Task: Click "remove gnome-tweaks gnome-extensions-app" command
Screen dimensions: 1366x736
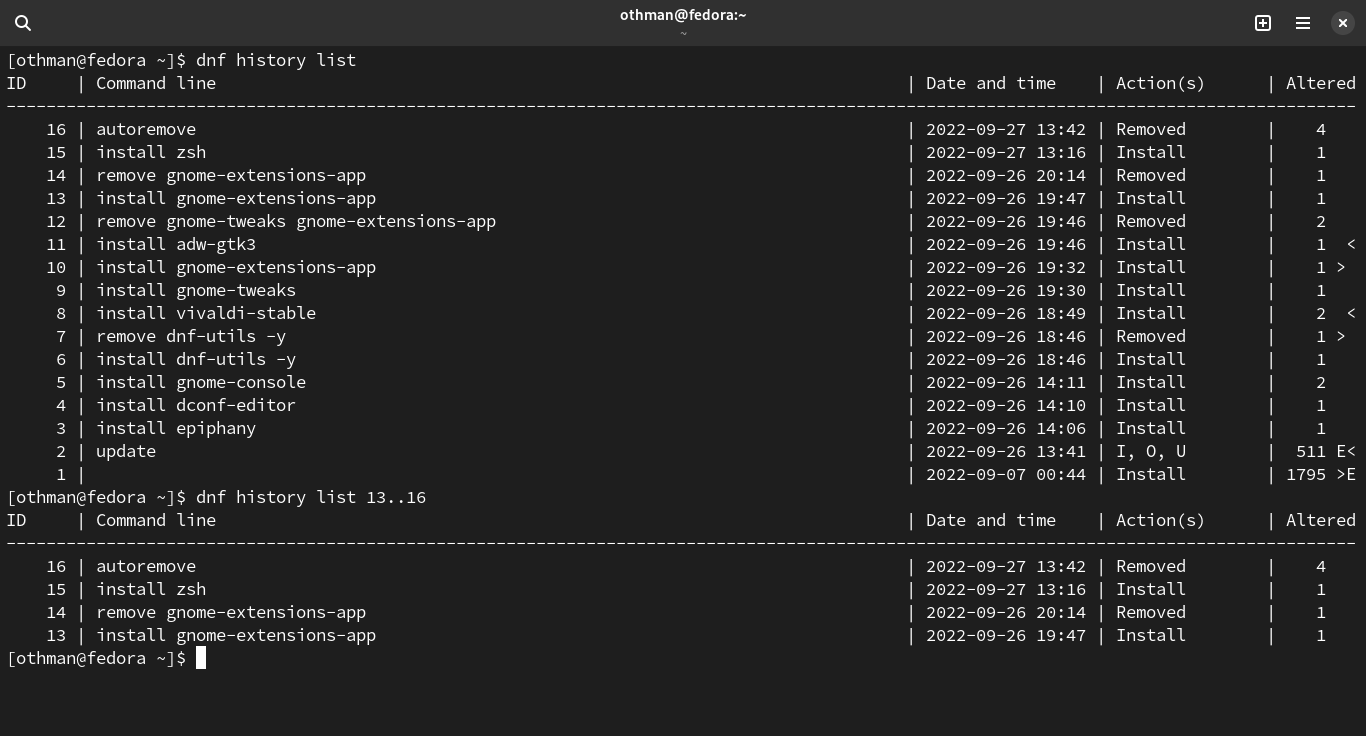Action: coord(295,221)
